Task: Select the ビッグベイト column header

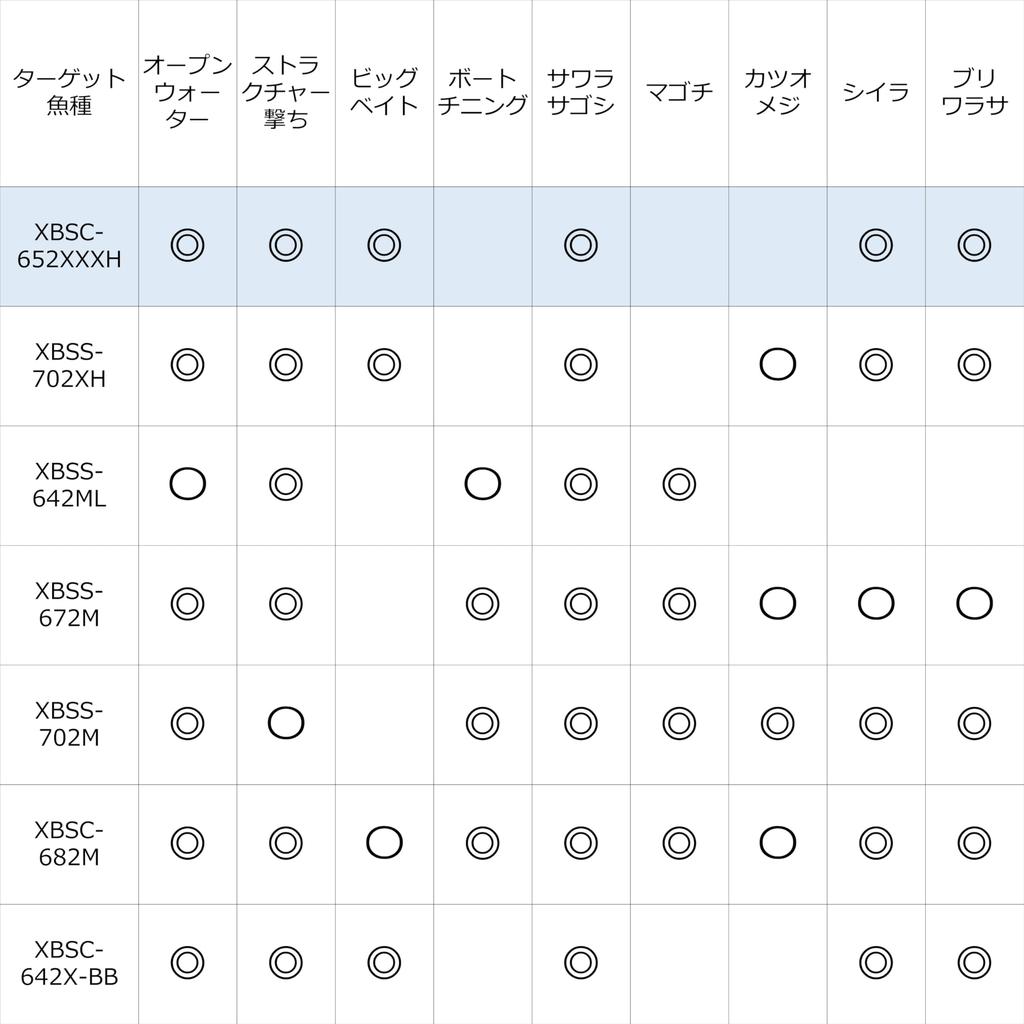Action: [384, 93]
